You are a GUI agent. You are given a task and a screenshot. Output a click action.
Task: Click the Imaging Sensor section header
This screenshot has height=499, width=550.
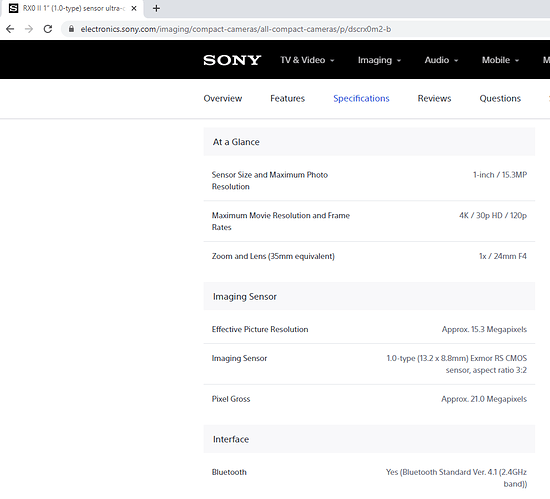point(369,296)
